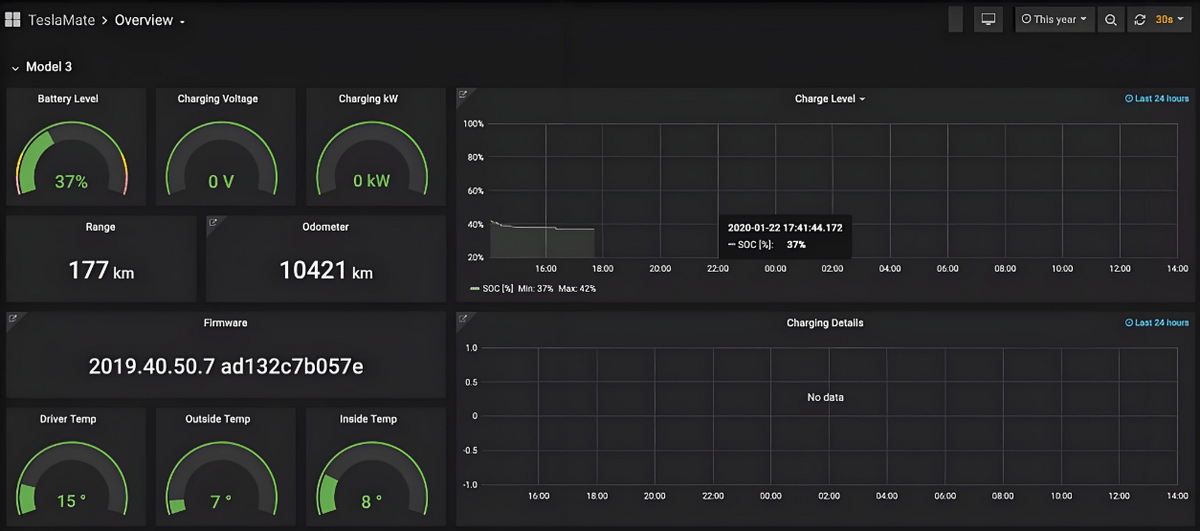Click the Battery Level panel title
The width and height of the screenshot is (1200, 531).
pyautogui.click(x=68, y=99)
